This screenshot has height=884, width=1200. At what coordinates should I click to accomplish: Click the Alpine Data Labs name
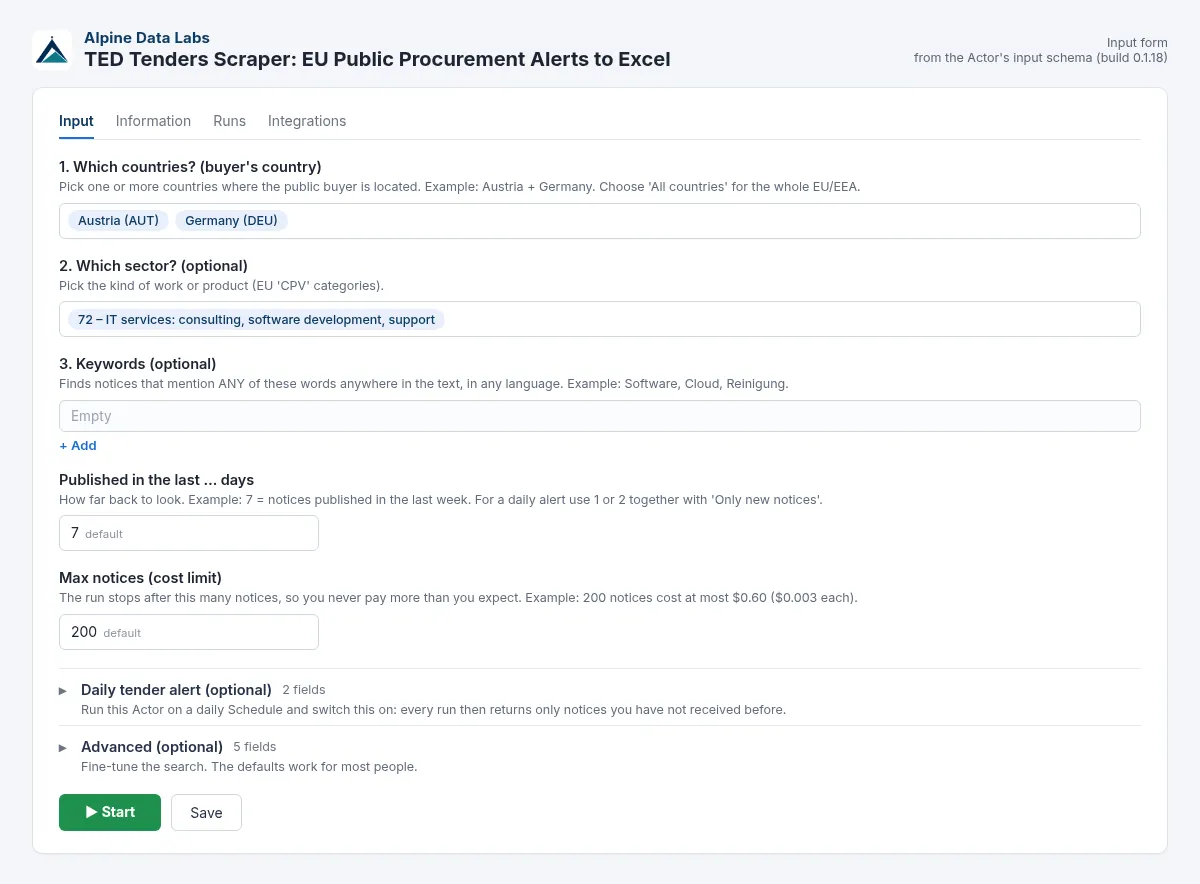(147, 38)
